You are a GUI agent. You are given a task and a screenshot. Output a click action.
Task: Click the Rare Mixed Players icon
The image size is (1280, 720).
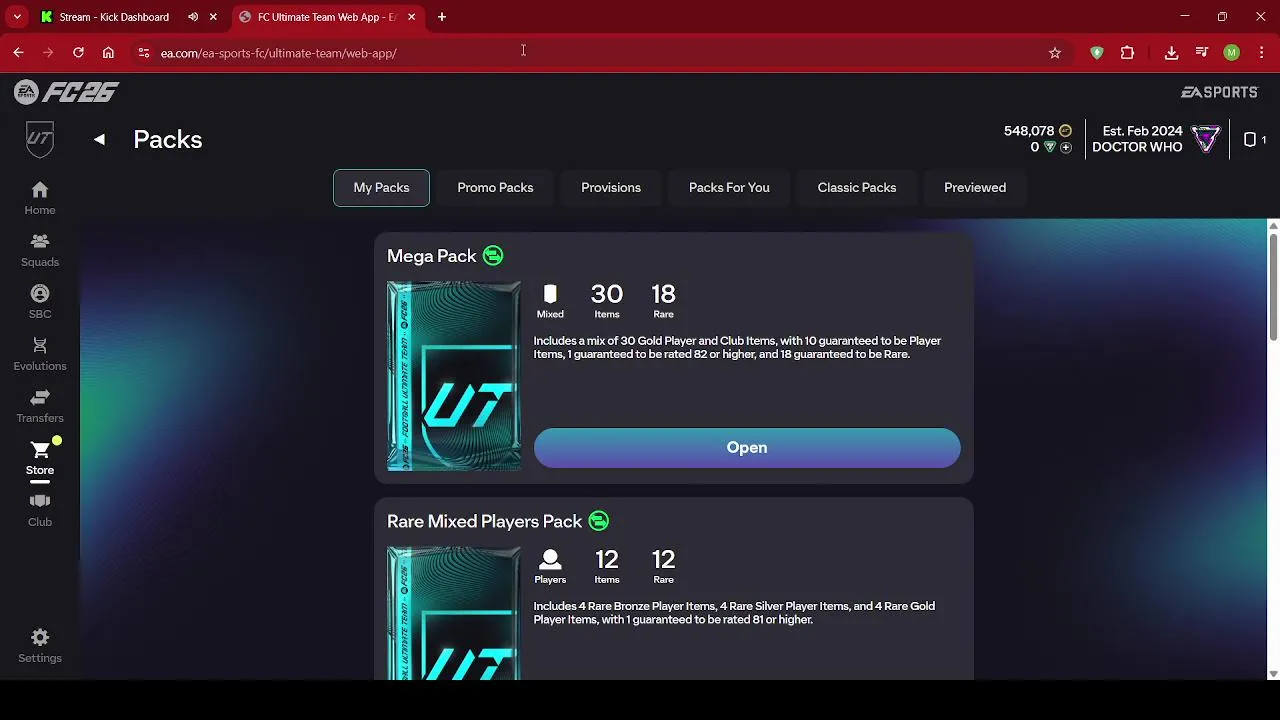coord(550,559)
